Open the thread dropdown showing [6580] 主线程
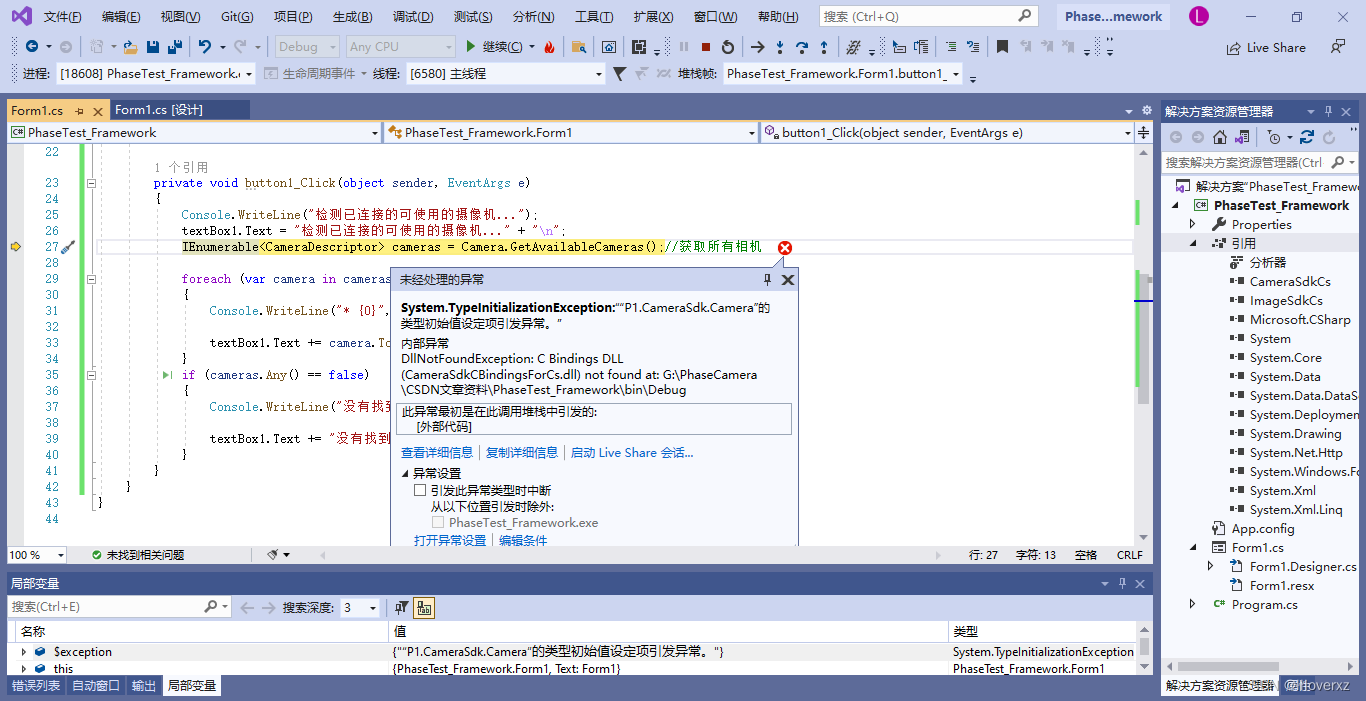This screenshot has height=701, width=1366. tap(505, 74)
